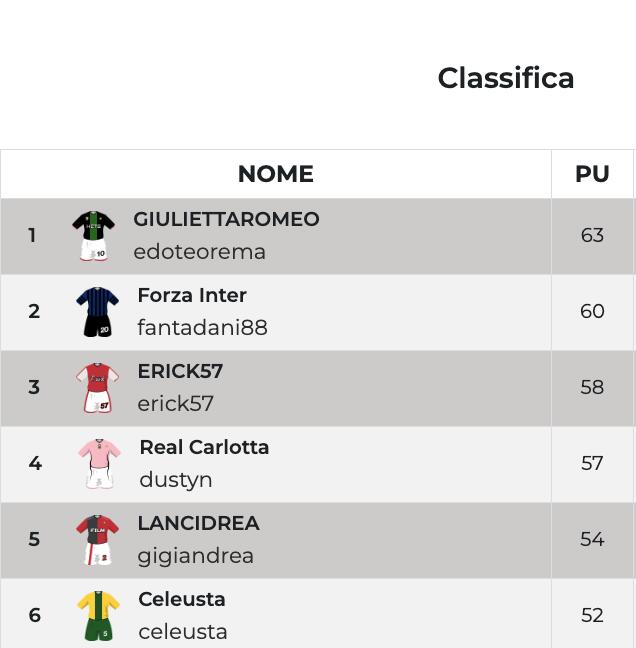Sort table by the NOME column header

(276, 174)
